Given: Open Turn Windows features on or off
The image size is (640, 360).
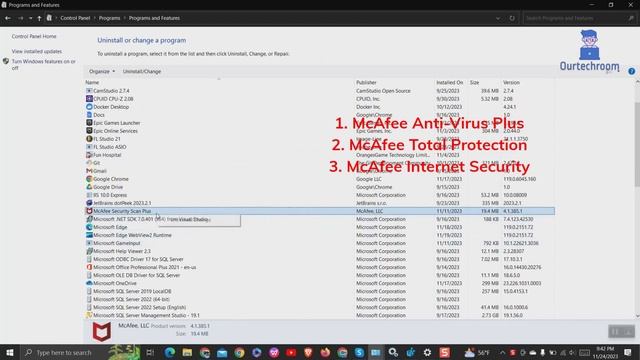Looking at the screenshot, I should (43, 64).
